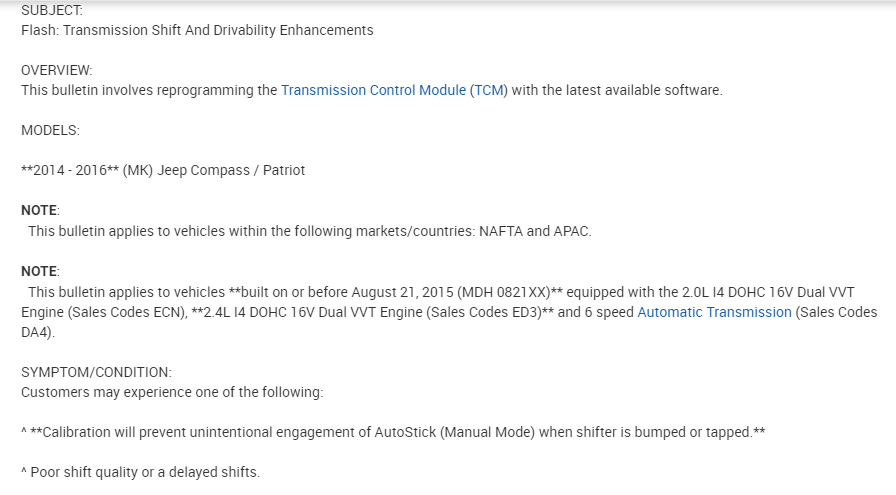Click the bold NOTE label above the markets sentence
The width and height of the screenshot is (896, 495).
pyautogui.click(x=40, y=210)
